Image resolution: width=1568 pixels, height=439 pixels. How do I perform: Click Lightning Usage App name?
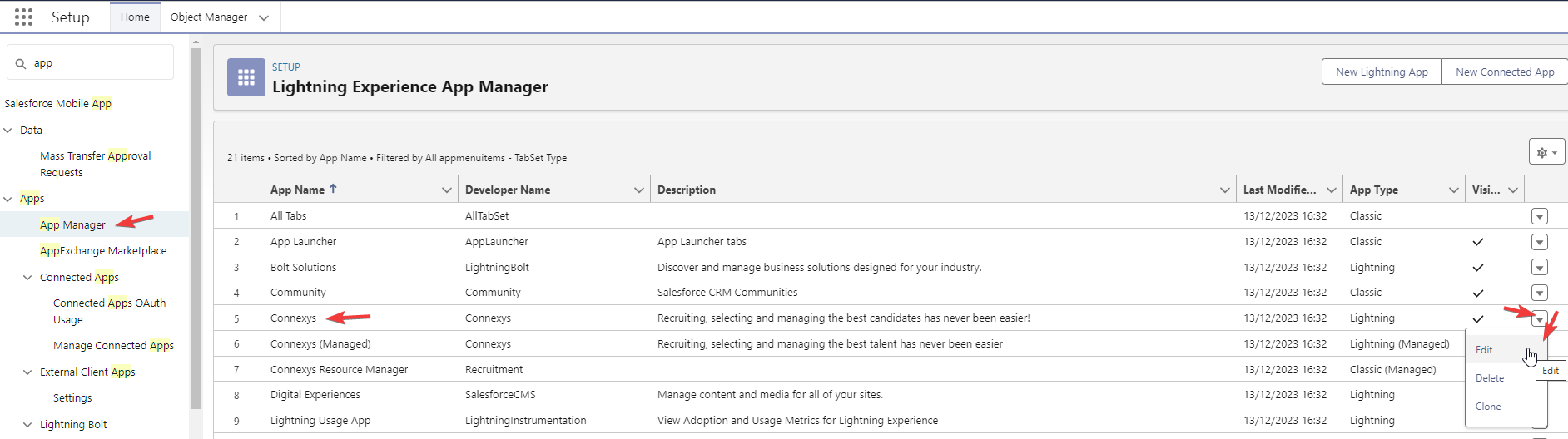320,420
